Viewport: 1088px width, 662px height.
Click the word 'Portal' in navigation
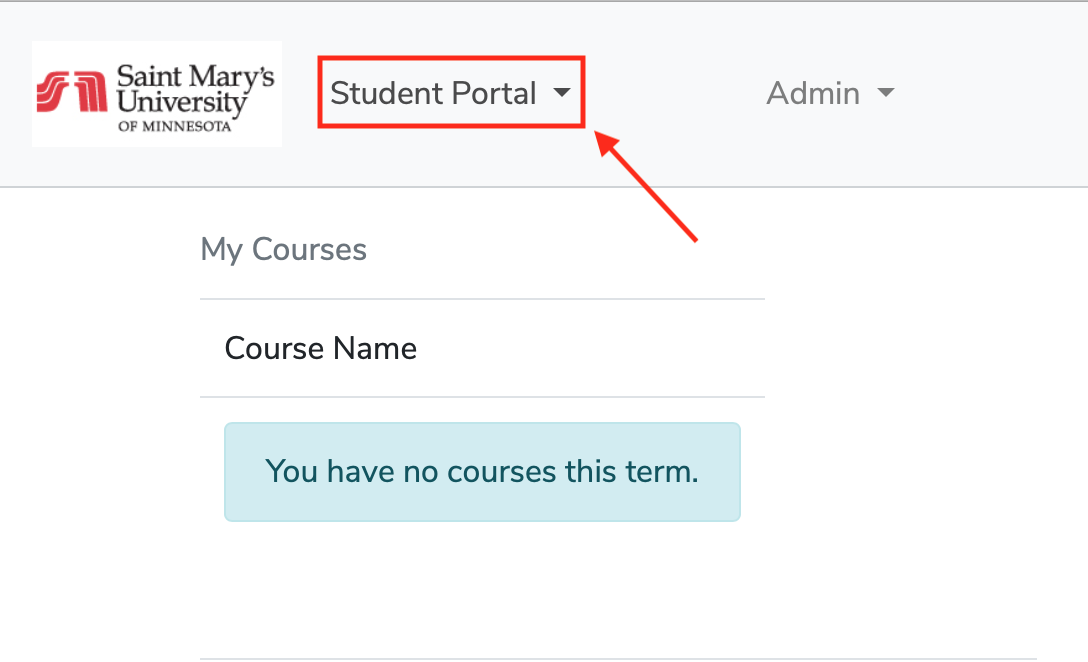click(x=494, y=93)
